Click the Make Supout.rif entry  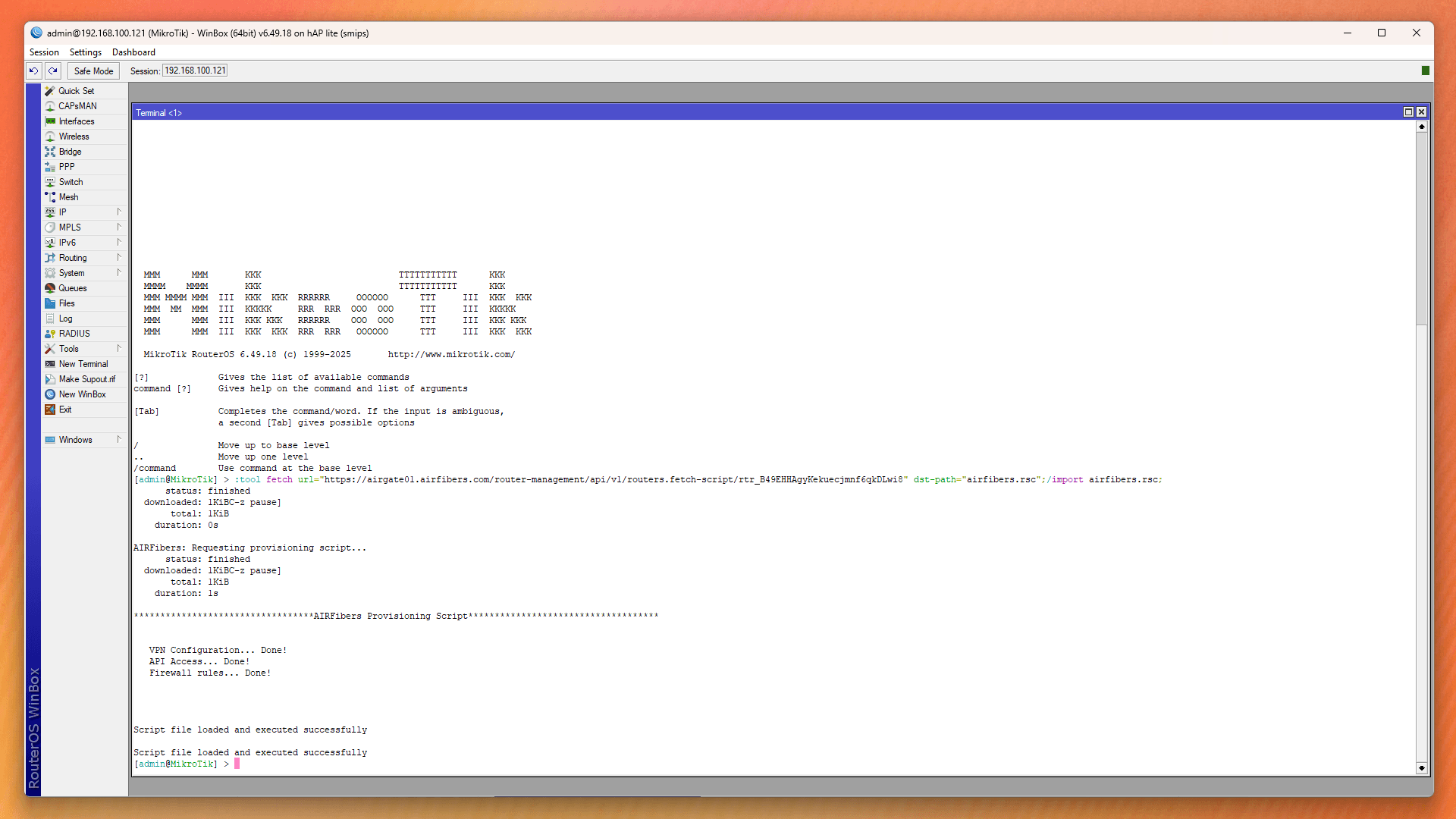86,379
